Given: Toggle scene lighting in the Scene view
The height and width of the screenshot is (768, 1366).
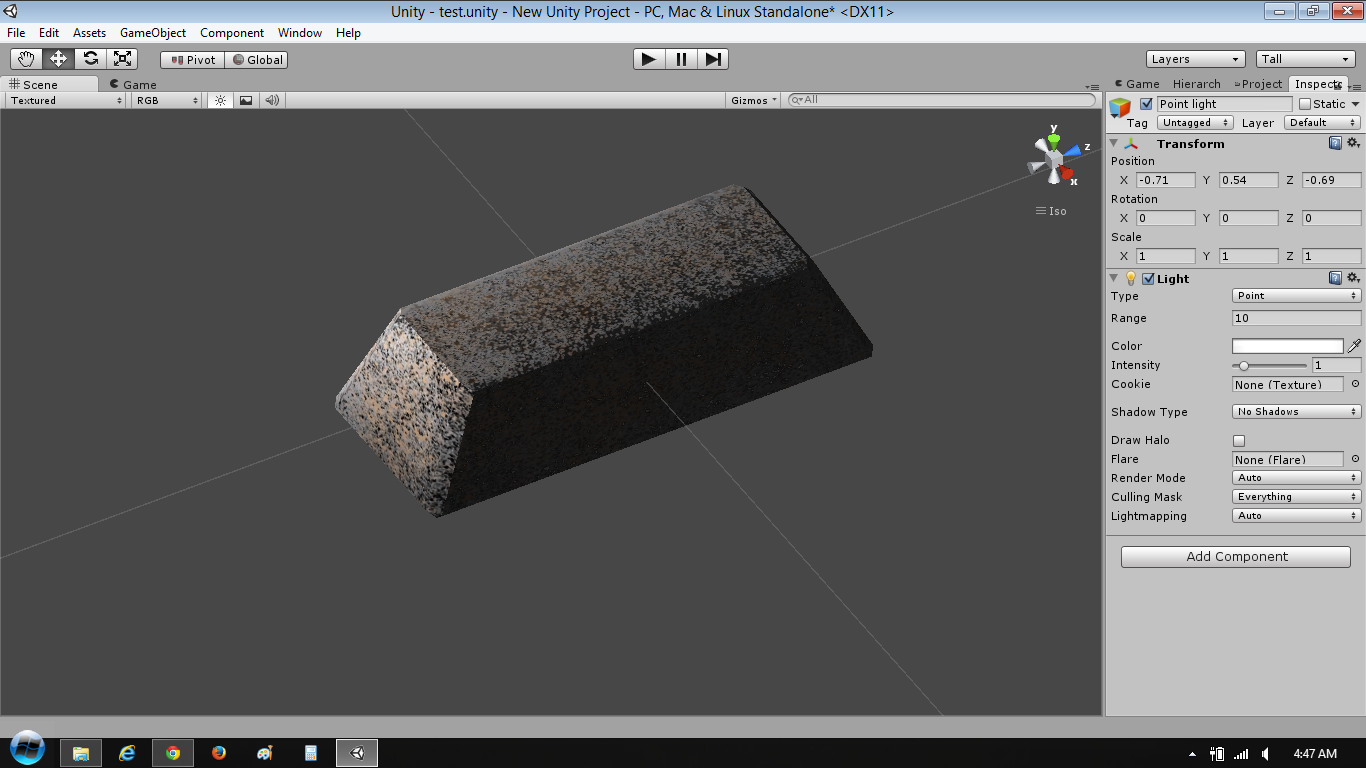Looking at the screenshot, I should point(219,99).
